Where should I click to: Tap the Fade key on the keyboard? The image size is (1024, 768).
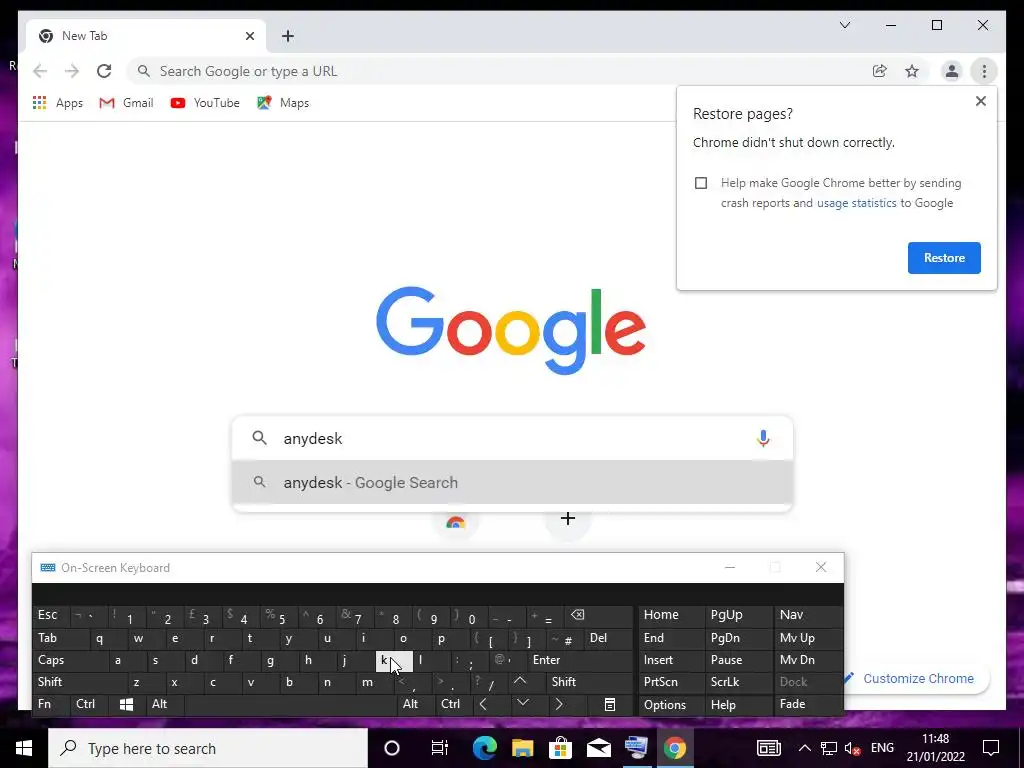coord(808,705)
